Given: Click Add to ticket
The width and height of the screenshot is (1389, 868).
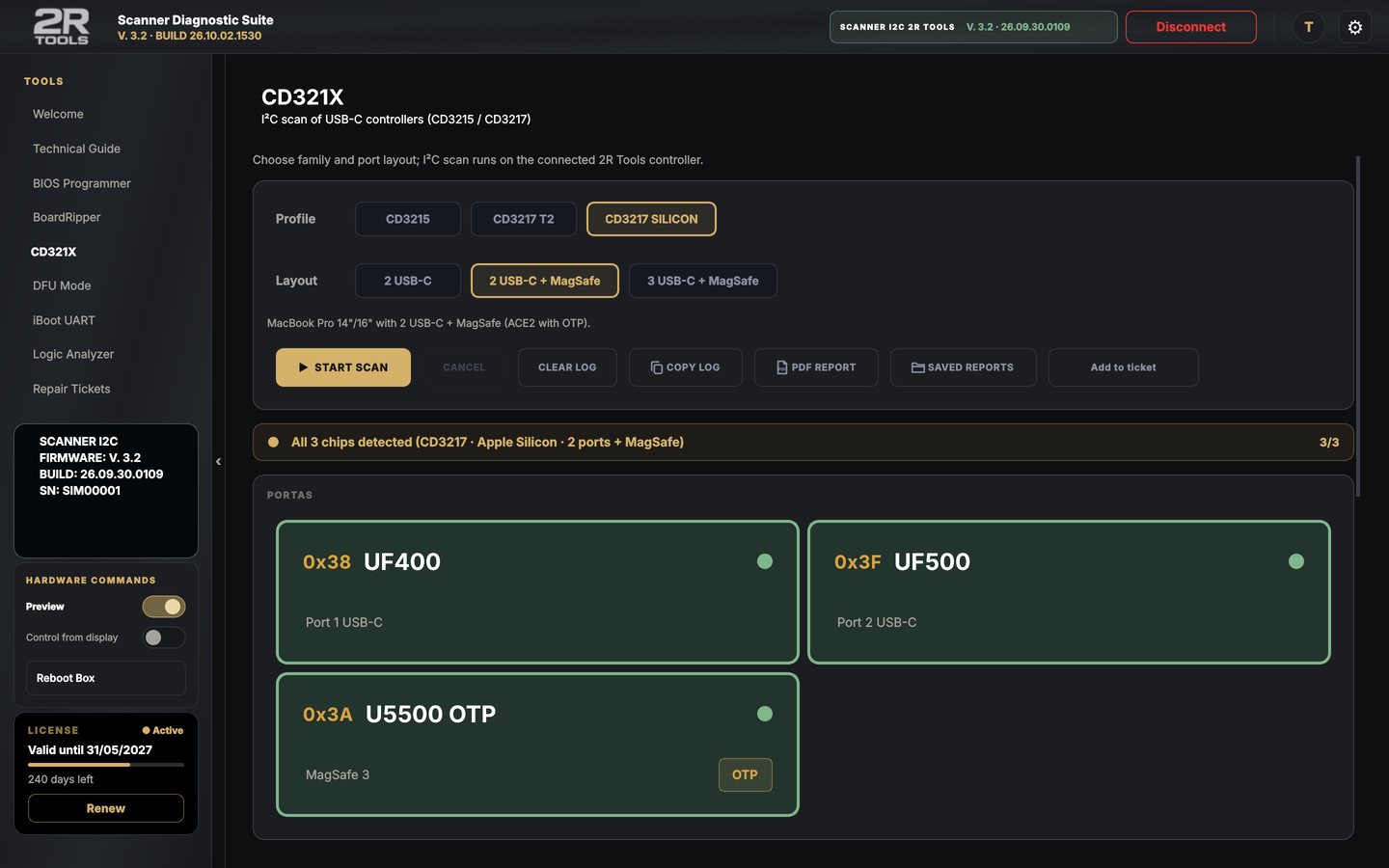Looking at the screenshot, I should (x=1124, y=367).
